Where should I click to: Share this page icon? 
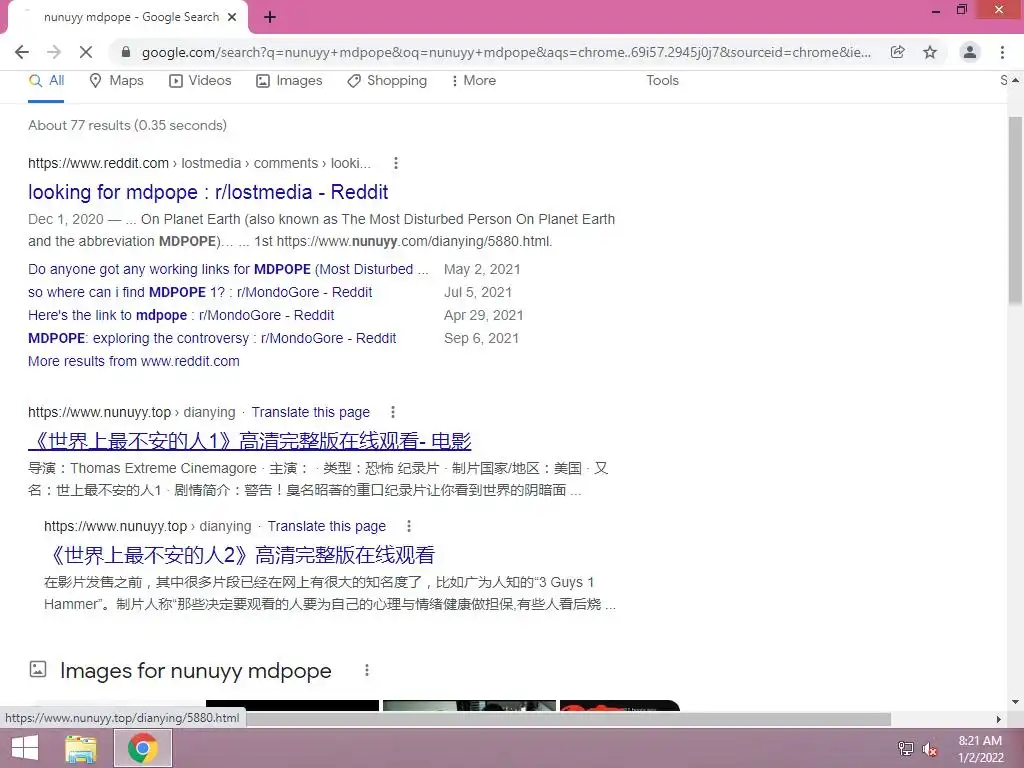898,52
